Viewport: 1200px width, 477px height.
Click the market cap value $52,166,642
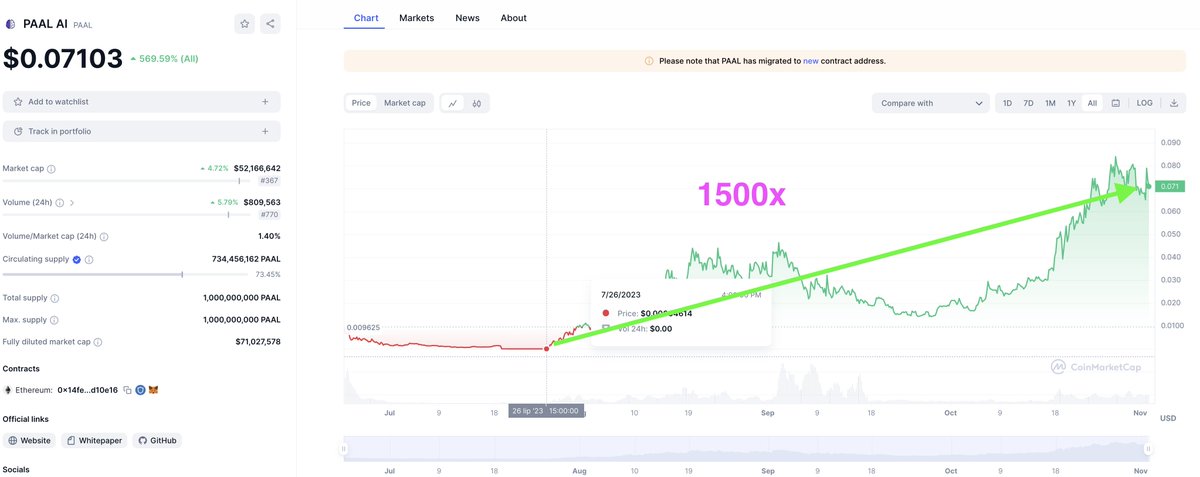click(257, 169)
